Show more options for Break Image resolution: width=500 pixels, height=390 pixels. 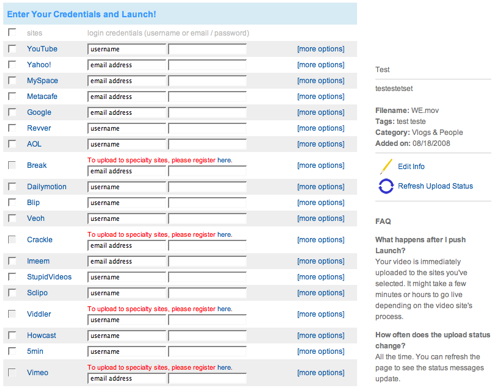tap(321, 165)
